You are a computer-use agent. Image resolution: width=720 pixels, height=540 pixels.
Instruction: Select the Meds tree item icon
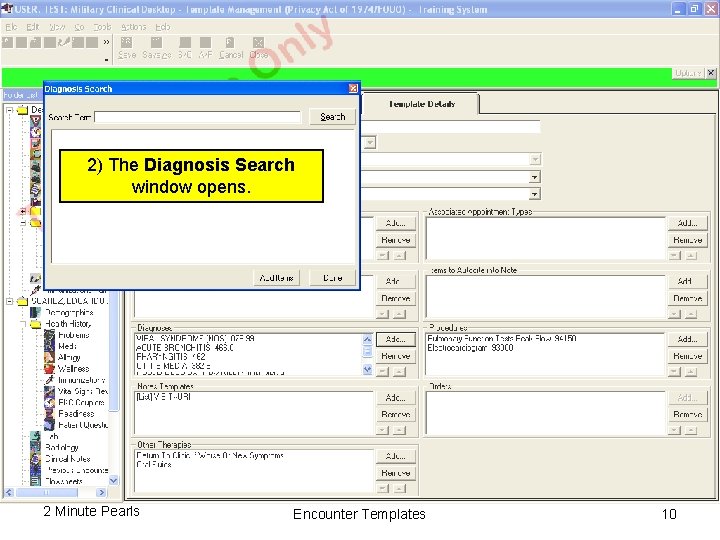point(49,346)
